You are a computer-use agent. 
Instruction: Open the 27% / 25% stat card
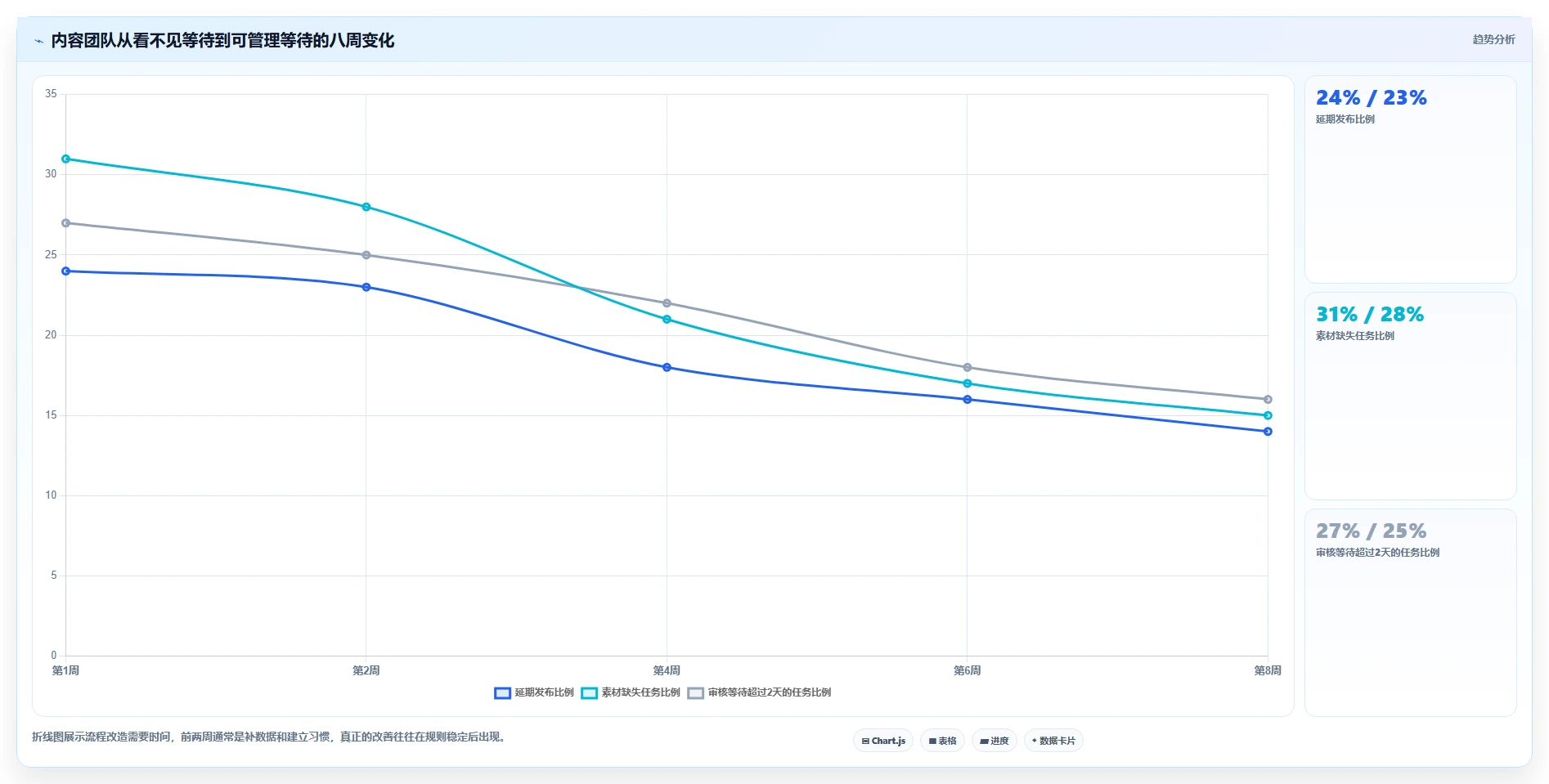(x=1410, y=613)
